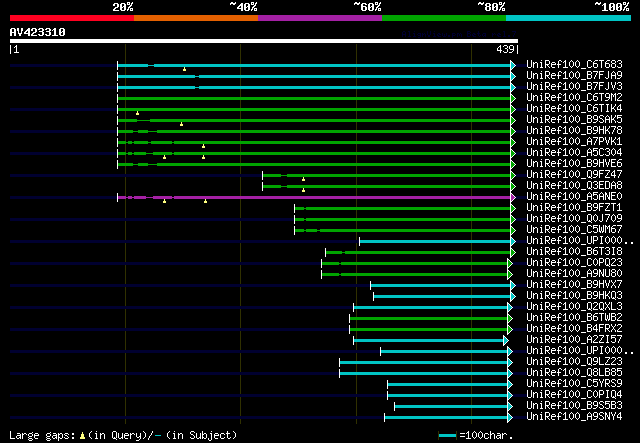The height and width of the screenshot is (443, 640).
Task: Open hit UniRef100_B7FJV3
Action: coord(574,87)
